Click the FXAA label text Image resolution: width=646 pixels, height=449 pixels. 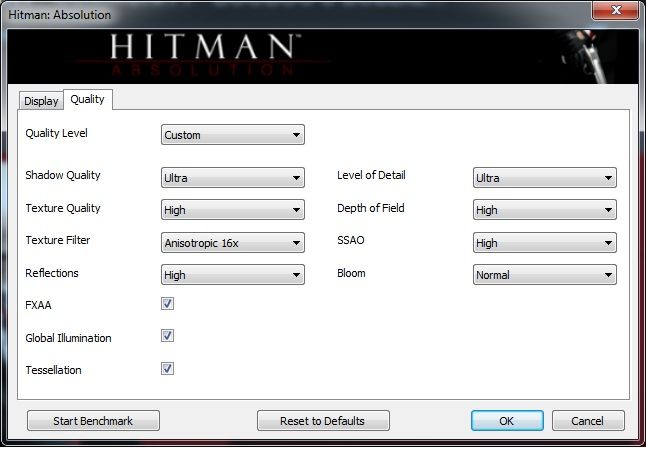38,305
